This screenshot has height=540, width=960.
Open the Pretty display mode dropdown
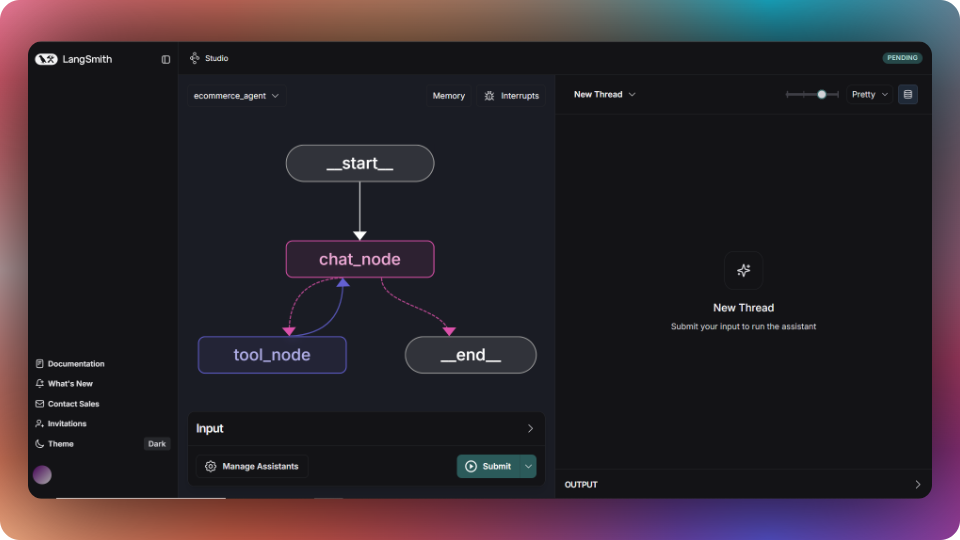[869, 94]
